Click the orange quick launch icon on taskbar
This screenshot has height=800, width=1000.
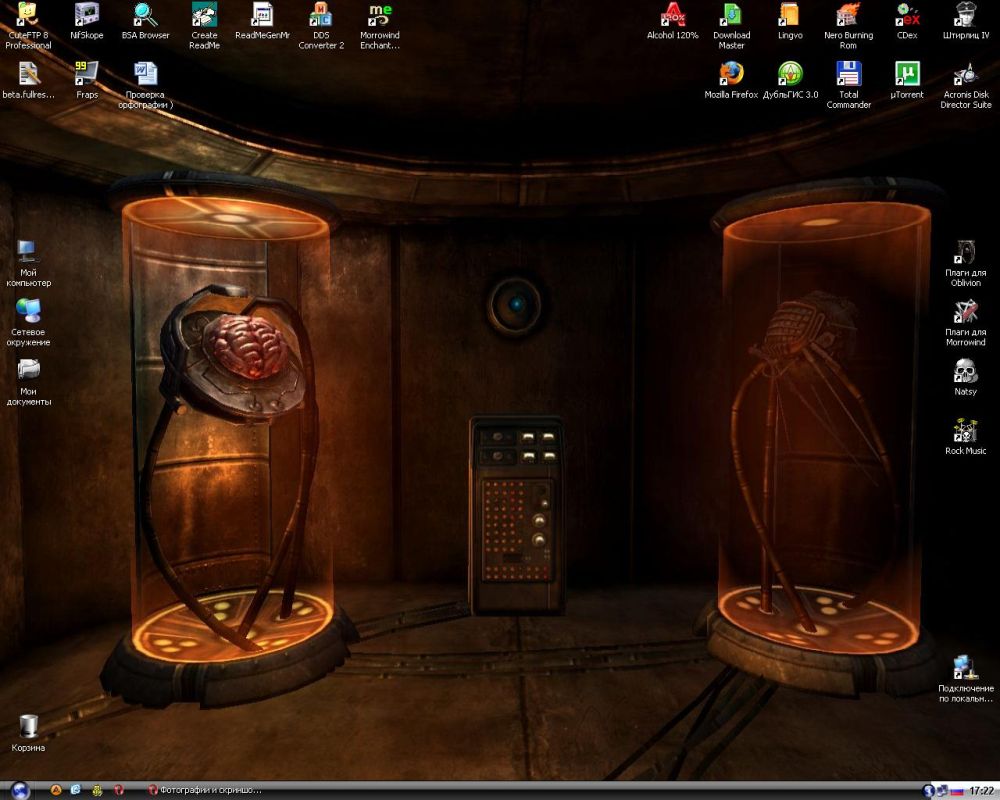pyautogui.click(x=56, y=790)
